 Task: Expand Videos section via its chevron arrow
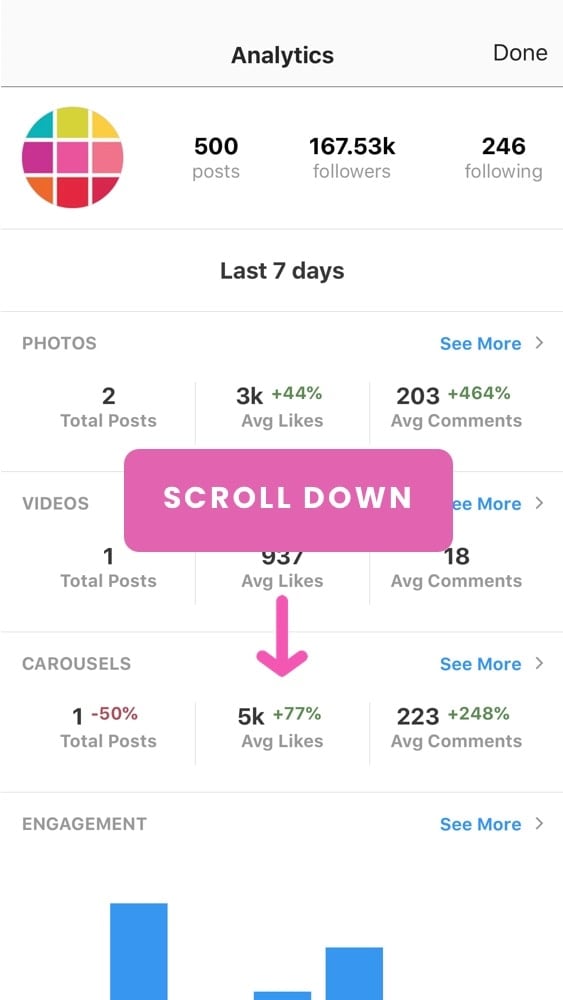(539, 503)
